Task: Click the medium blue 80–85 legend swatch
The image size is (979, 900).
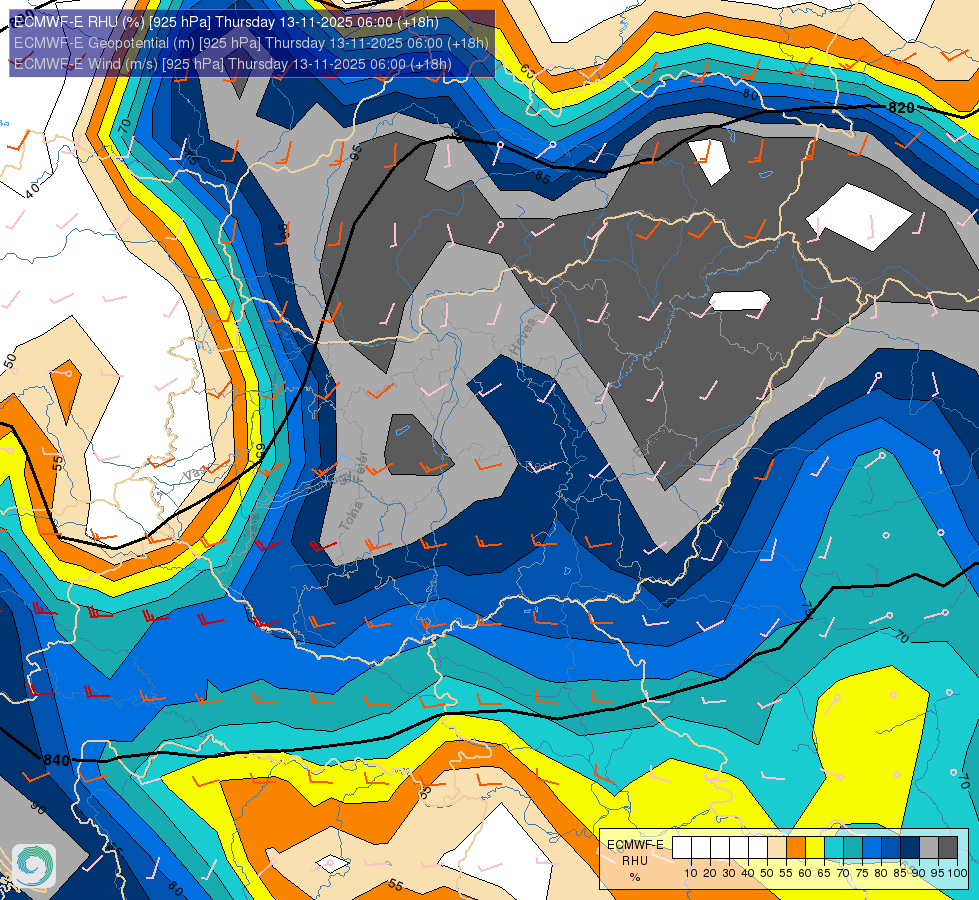Action: (x=891, y=848)
